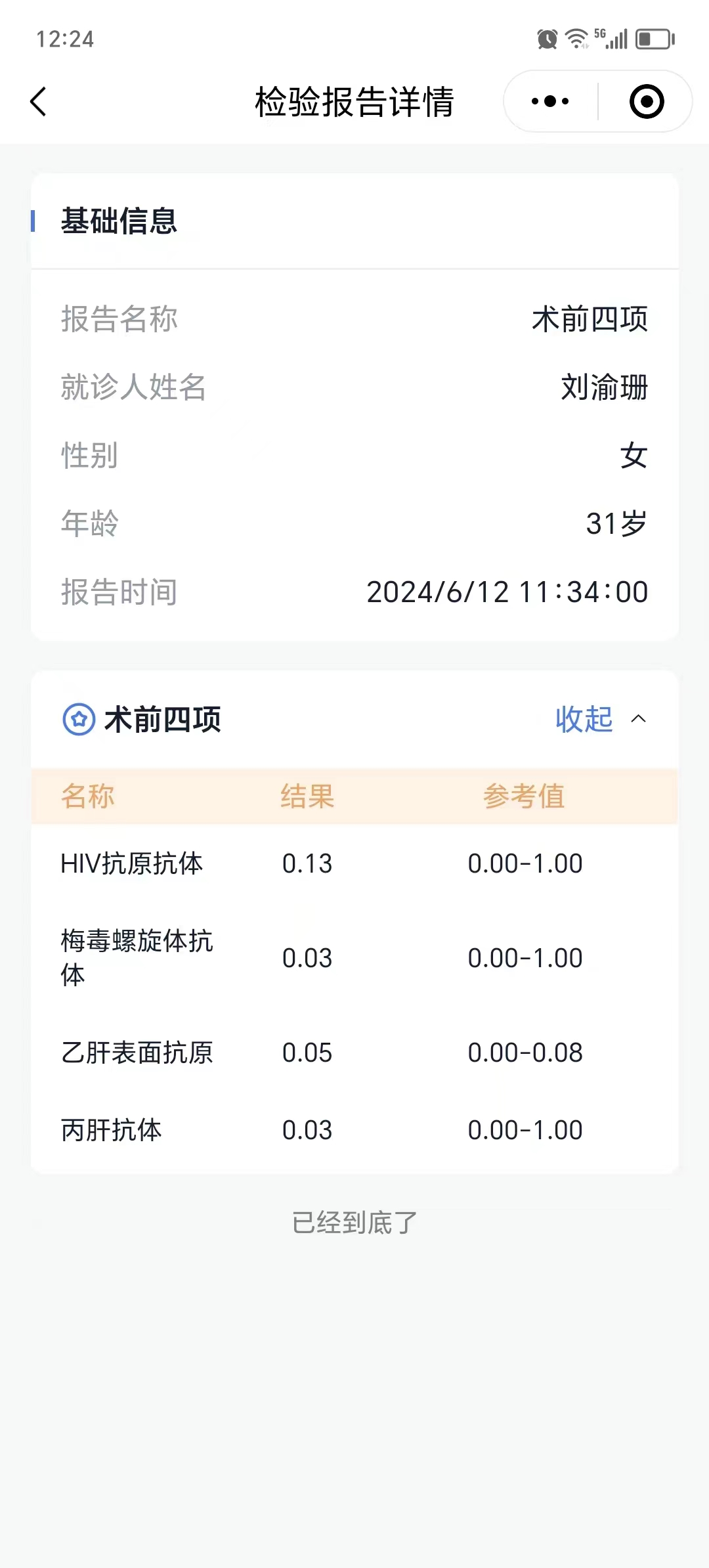Tap the report time 2024/6/12 11:34:00
Image resolution: width=709 pixels, height=1568 pixels.
(x=507, y=592)
